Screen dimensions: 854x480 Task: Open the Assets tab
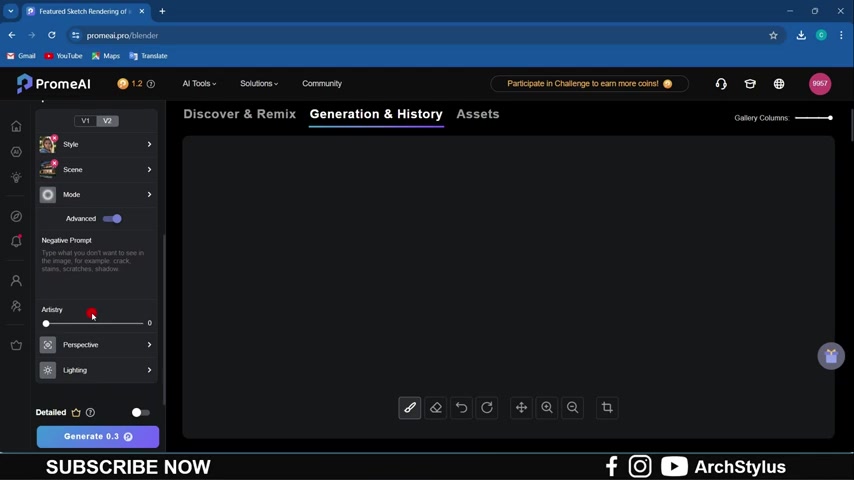(x=478, y=115)
